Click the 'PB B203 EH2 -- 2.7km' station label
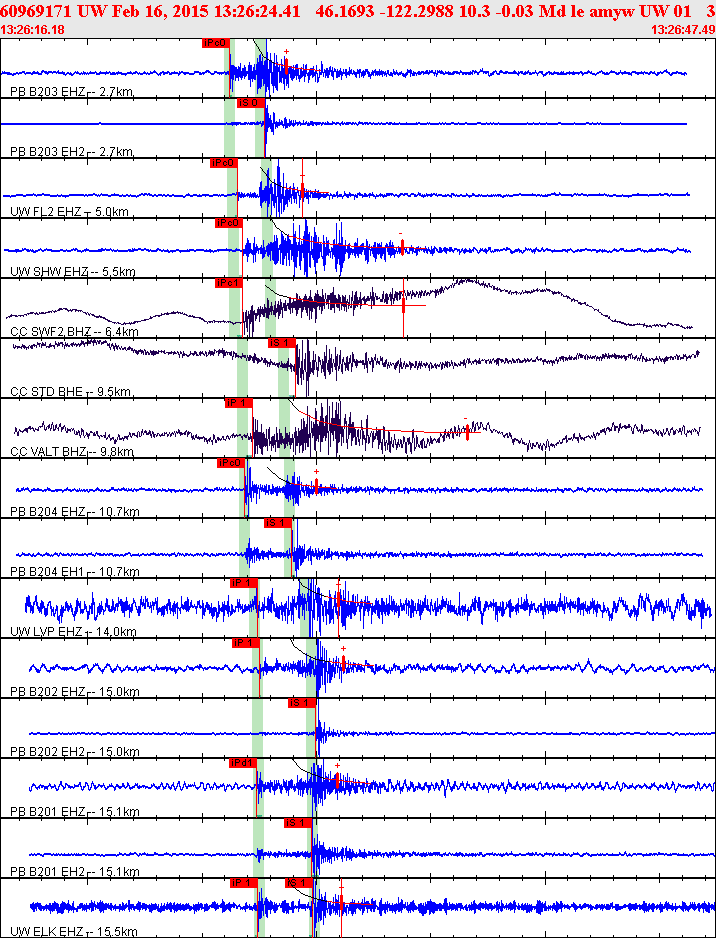Viewport: 716px width, 938px height. pos(72,152)
